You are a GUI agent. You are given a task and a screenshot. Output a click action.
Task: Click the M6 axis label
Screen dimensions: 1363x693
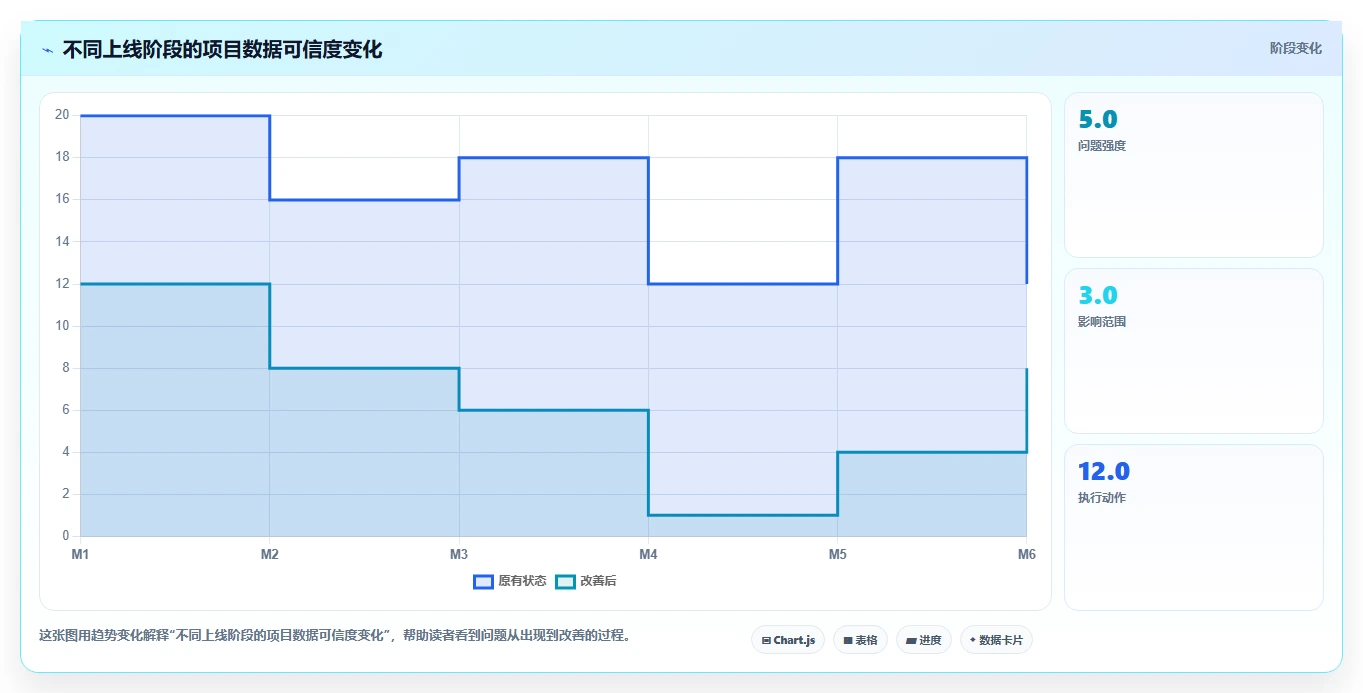(x=1026, y=553)
